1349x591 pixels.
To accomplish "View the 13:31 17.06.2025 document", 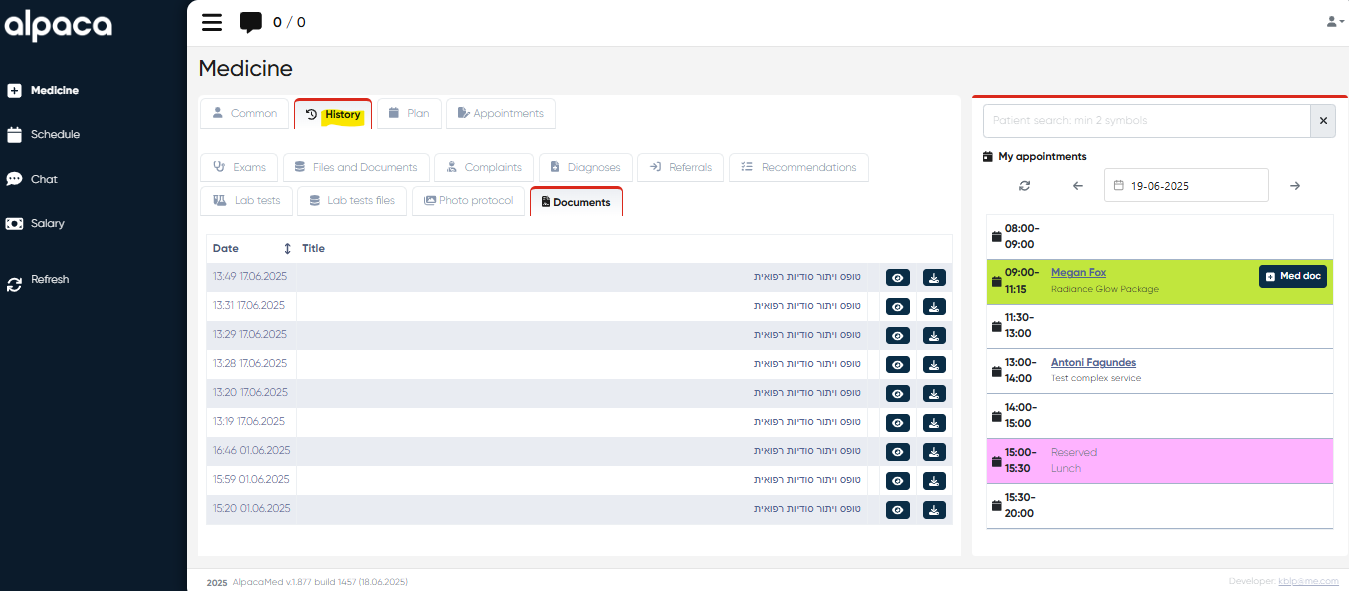I will pyautogui.click(x=898, y=307).
